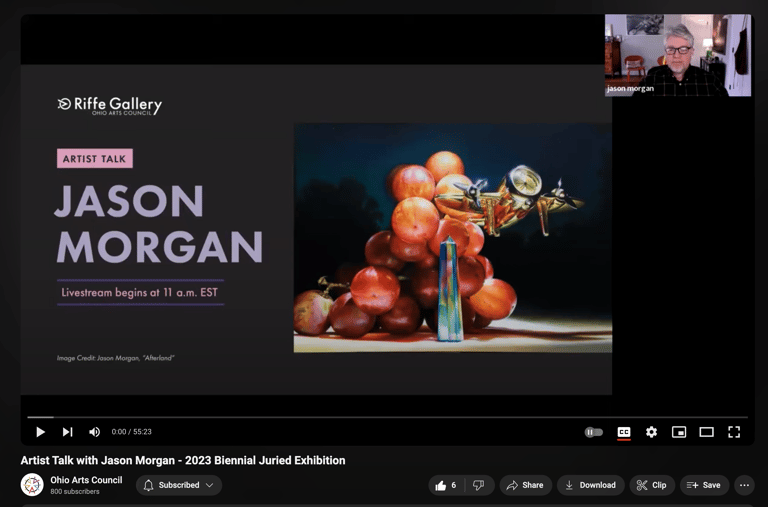This screenshot has height=507, width=768.
Task: Expand the Subscribed notification dropdown
Action: 179,485
